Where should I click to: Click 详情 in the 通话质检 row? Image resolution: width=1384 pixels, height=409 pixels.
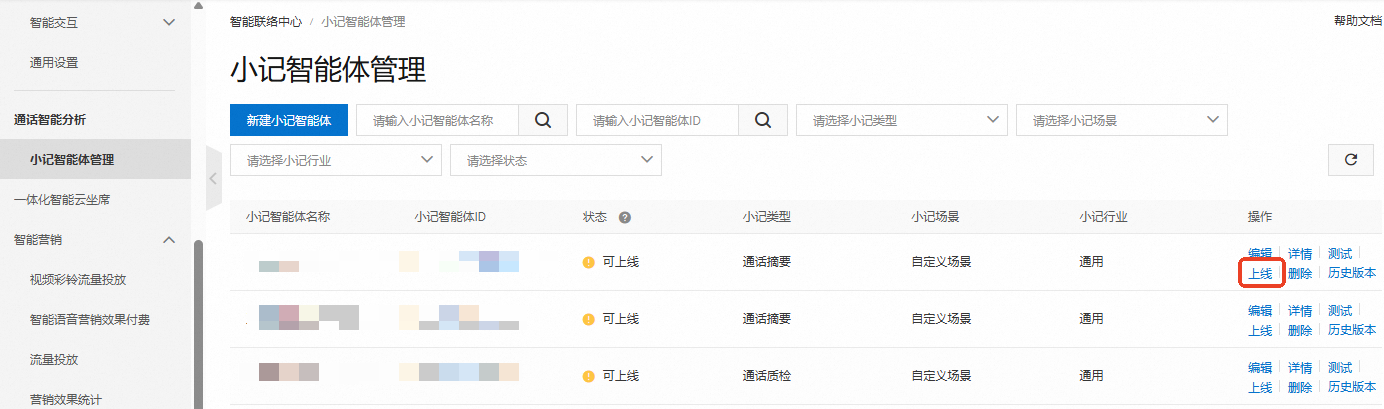[1300, 368]
